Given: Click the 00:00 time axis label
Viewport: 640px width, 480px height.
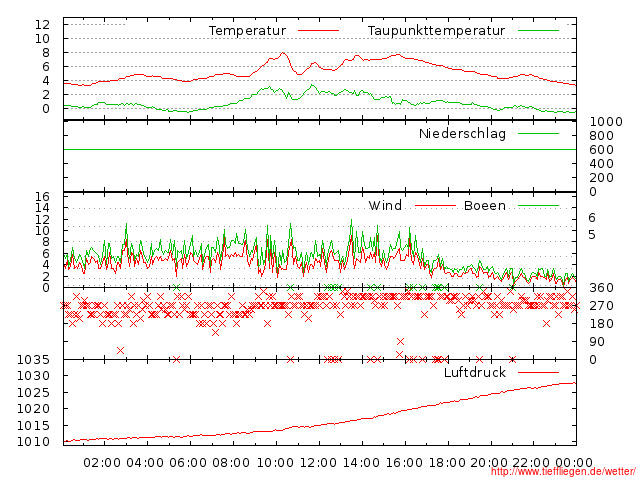Looking at the screenshot, I should click(574, 463).
